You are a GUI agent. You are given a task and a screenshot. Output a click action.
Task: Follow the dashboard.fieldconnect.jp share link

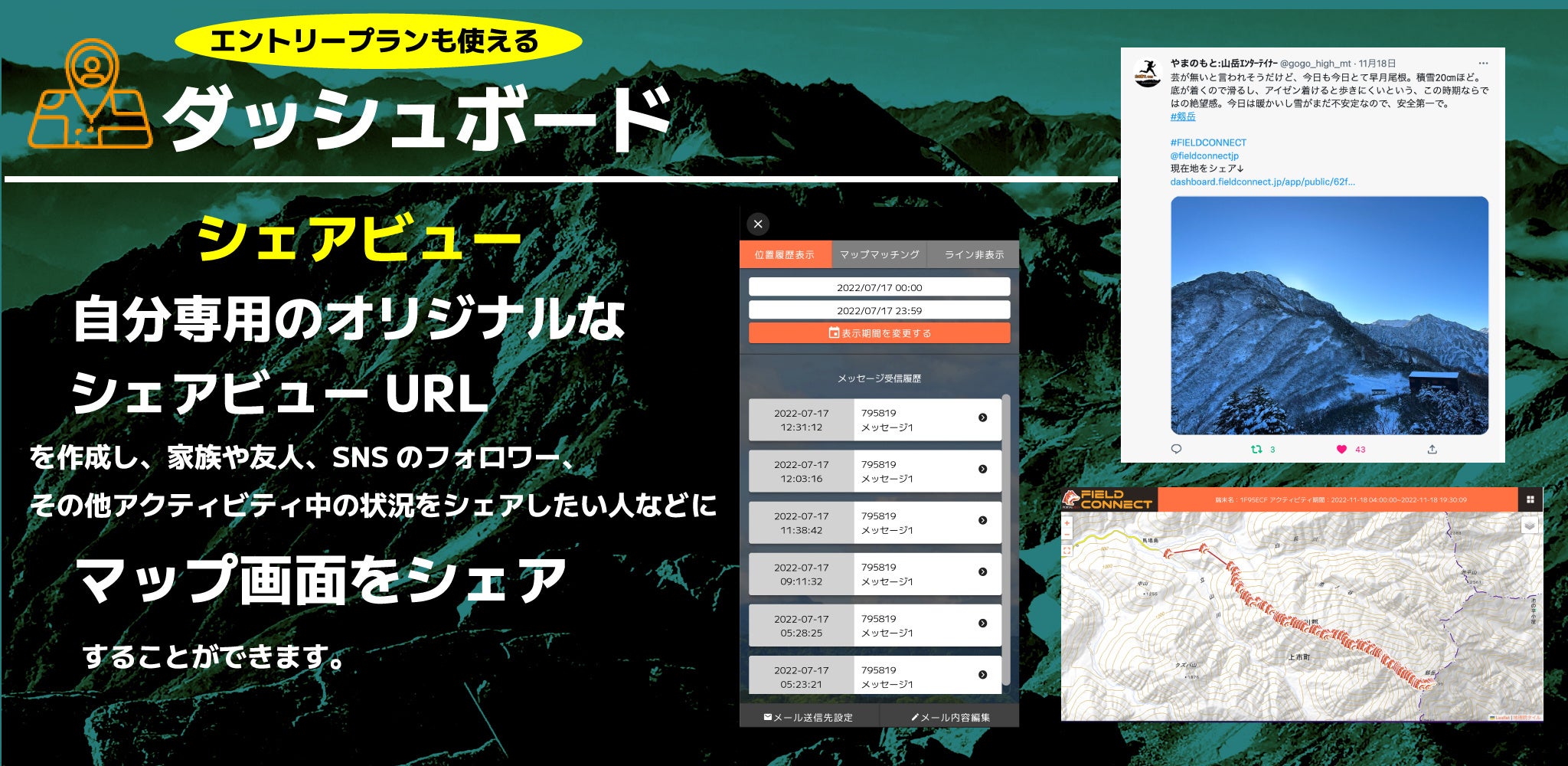click(1263, 182)
